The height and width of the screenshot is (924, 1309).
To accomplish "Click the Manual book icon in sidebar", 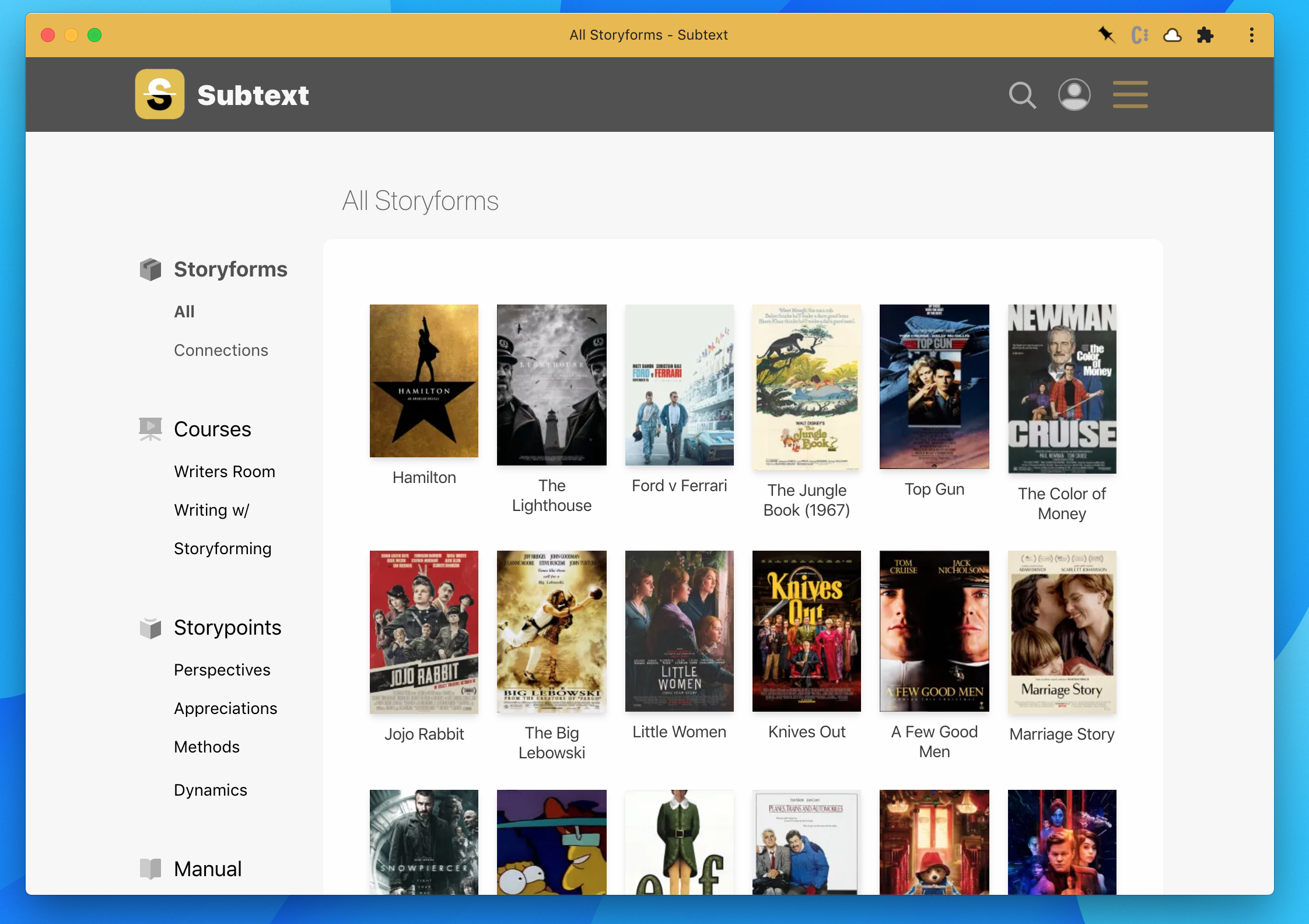I will 150,869.
